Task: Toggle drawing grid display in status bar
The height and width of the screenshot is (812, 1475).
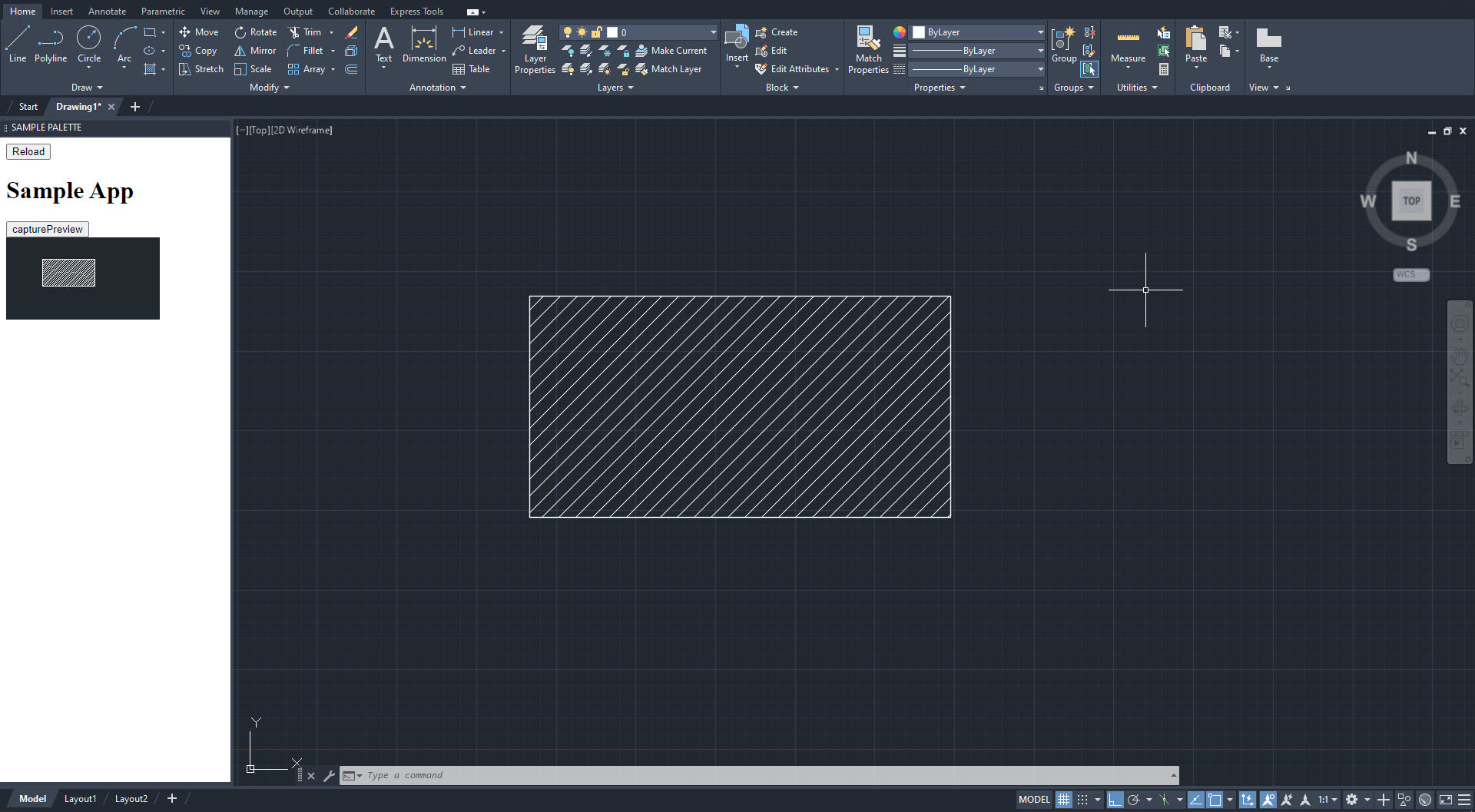Action: point(1063,800)
